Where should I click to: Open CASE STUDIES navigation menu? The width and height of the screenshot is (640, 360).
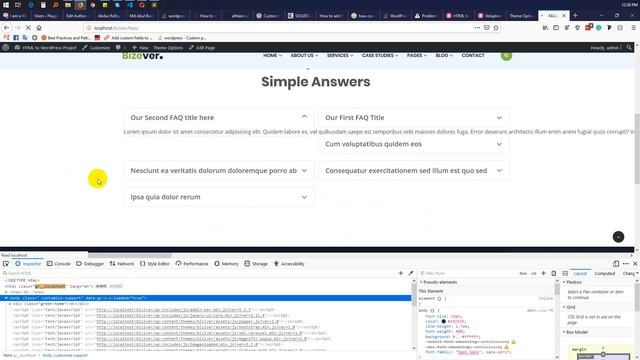coord(380,55)
